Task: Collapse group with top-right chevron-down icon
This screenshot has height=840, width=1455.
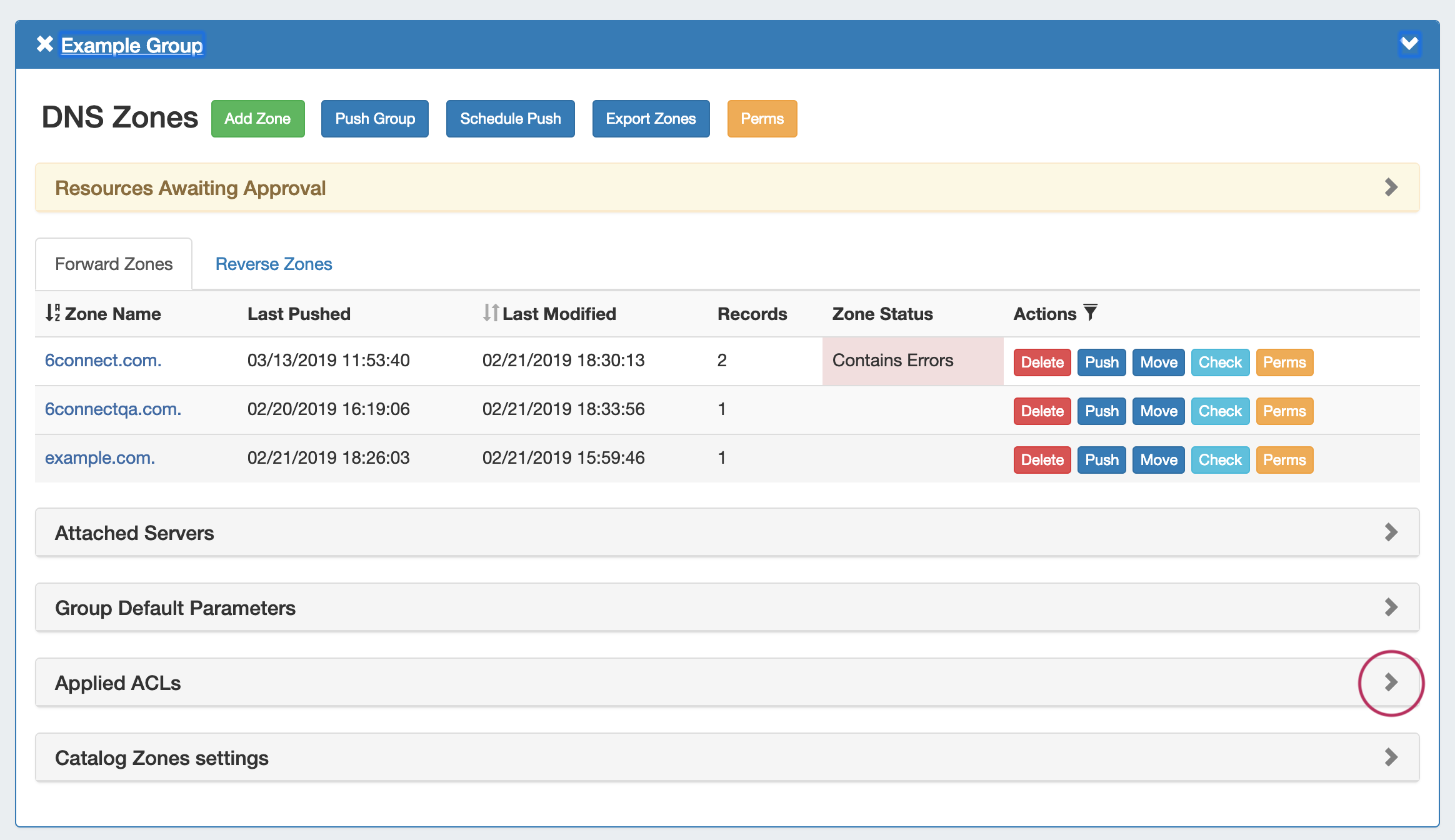Action: click(x=1409, y=44)
